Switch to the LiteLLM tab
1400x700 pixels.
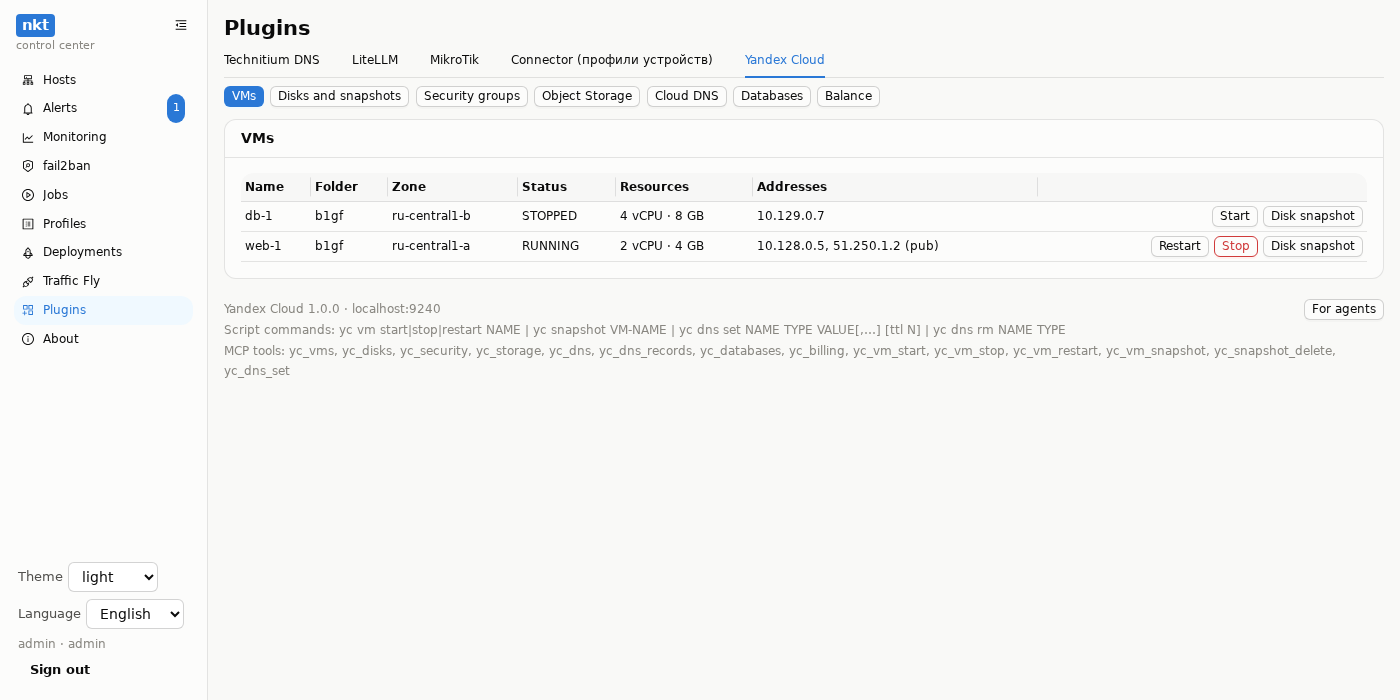click(x=375, y=60)
